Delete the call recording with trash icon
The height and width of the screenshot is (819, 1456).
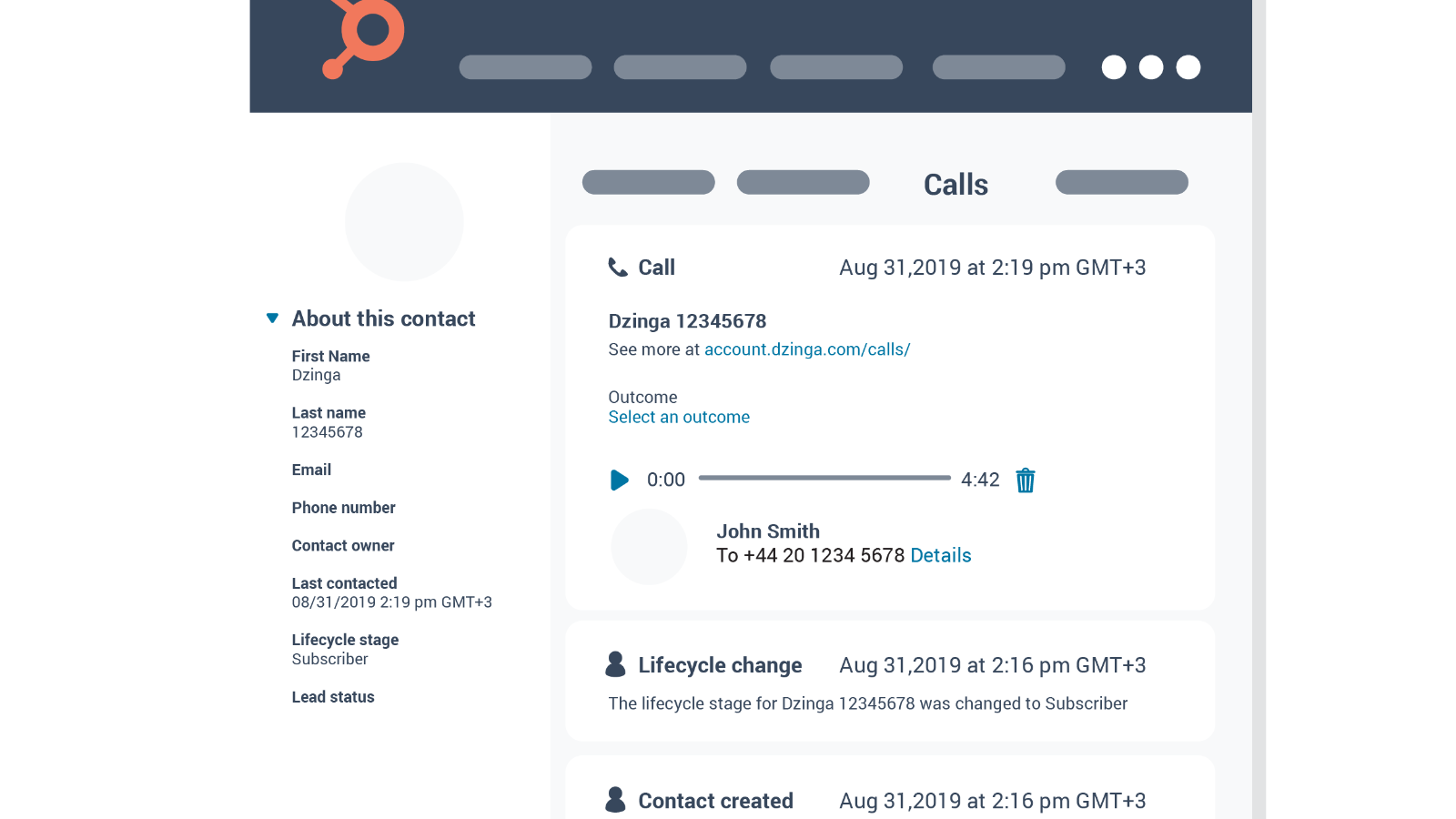coord(1026,480)
